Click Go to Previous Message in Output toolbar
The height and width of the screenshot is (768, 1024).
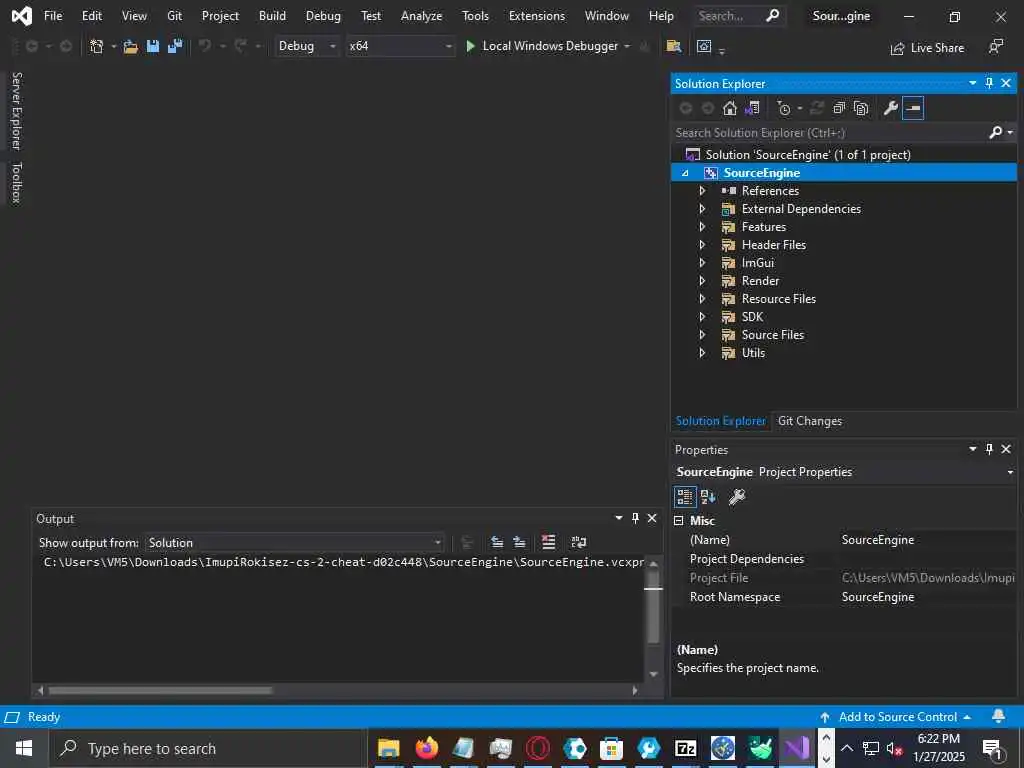tap(497, 542)
